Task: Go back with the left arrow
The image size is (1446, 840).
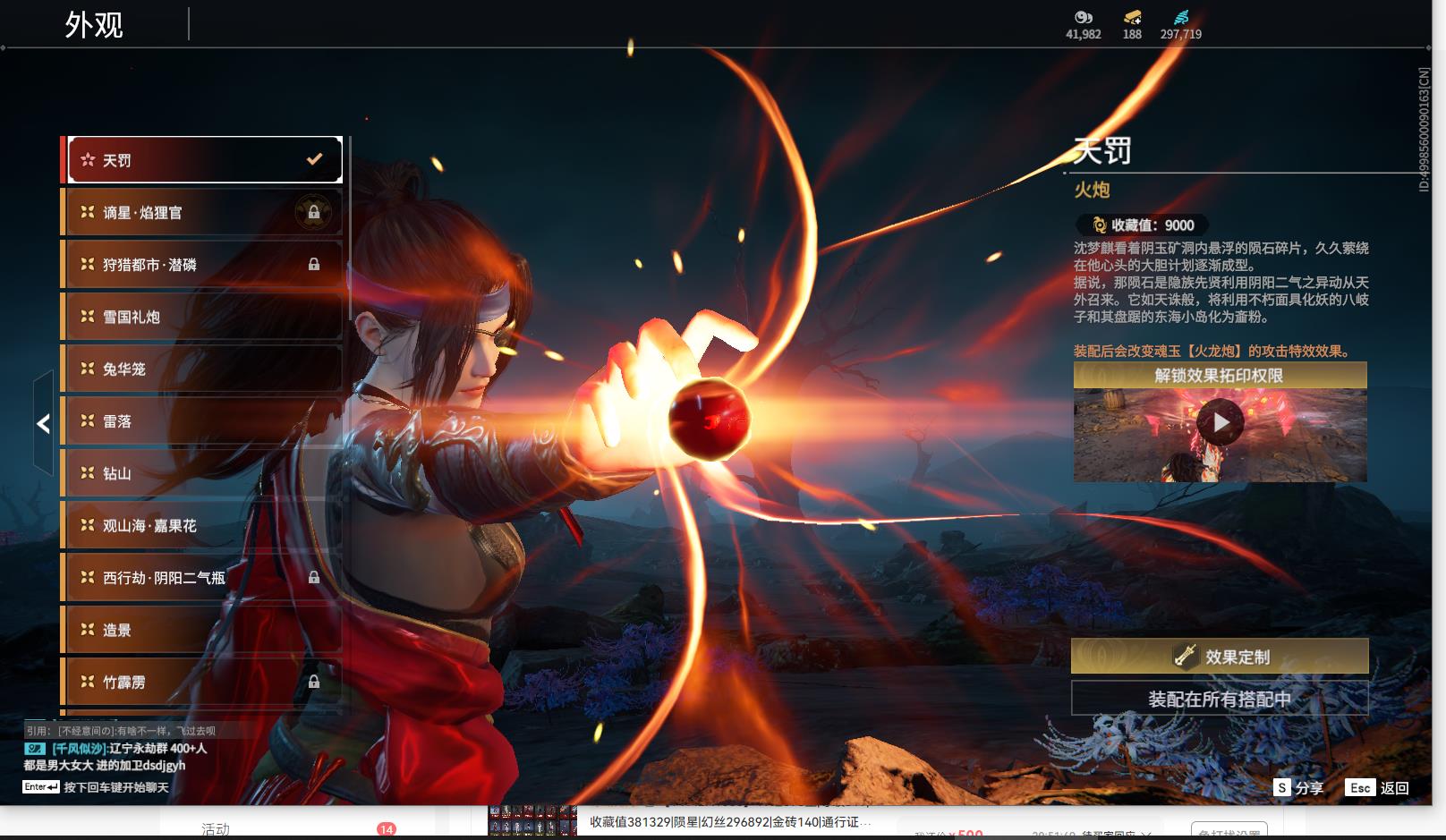Action: click(43, 423)
